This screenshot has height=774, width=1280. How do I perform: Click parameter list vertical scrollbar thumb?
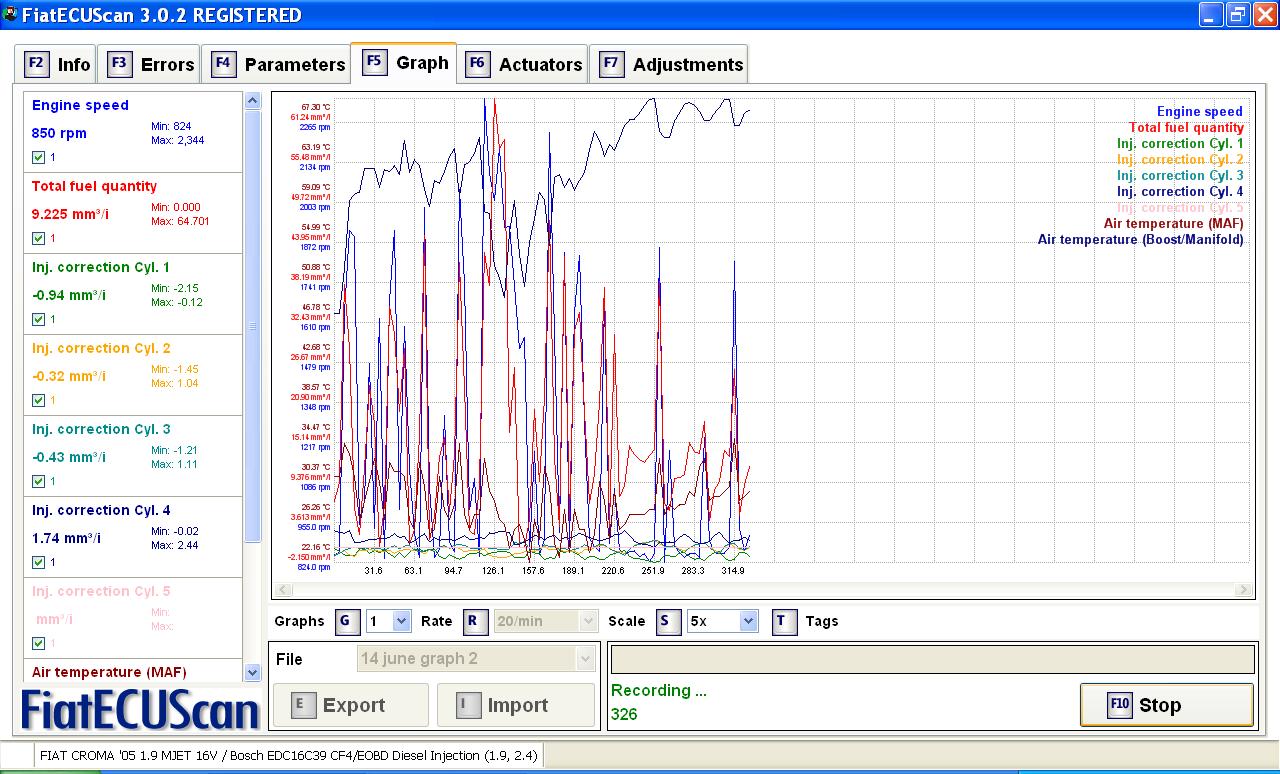pos(253,325)
